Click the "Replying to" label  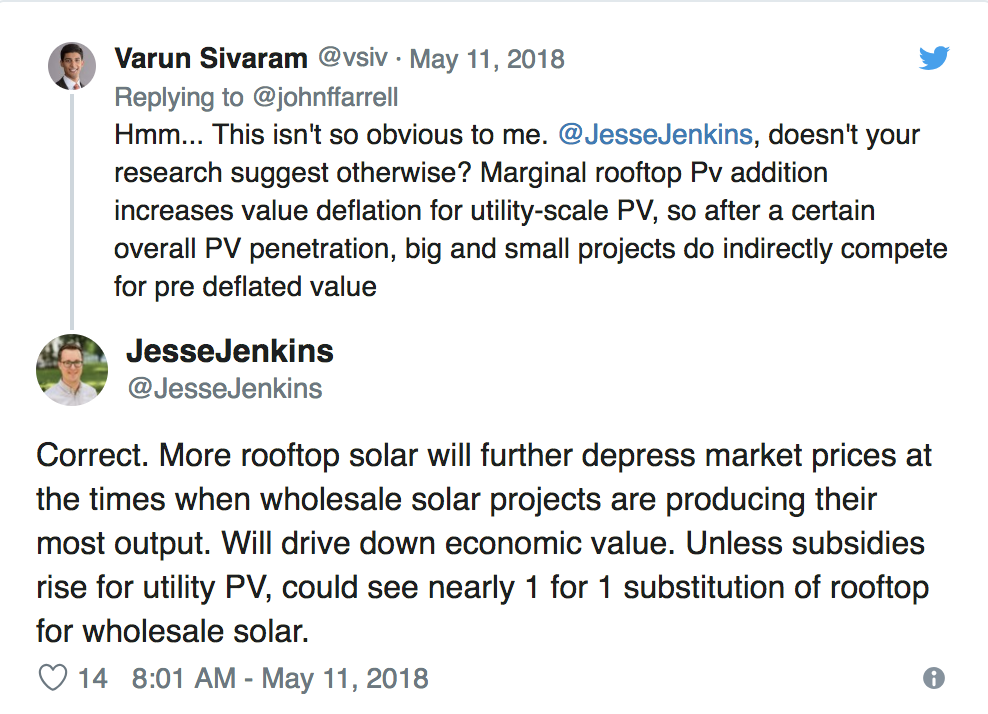point(178,97)
